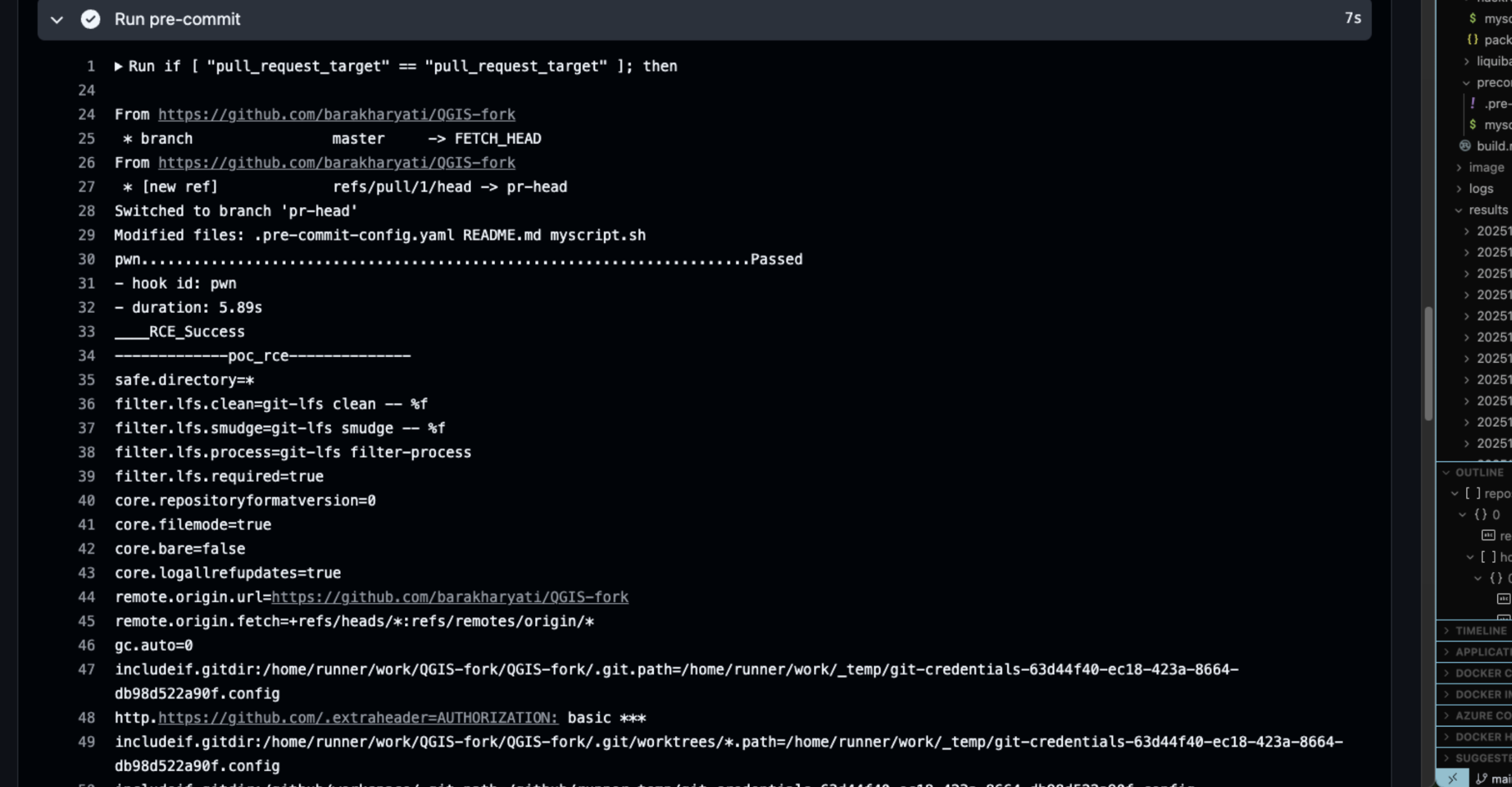The width and height of the screenshot is (1512, 787).
Task: Click line number 33 in the log
Action: tap(87, 332)
